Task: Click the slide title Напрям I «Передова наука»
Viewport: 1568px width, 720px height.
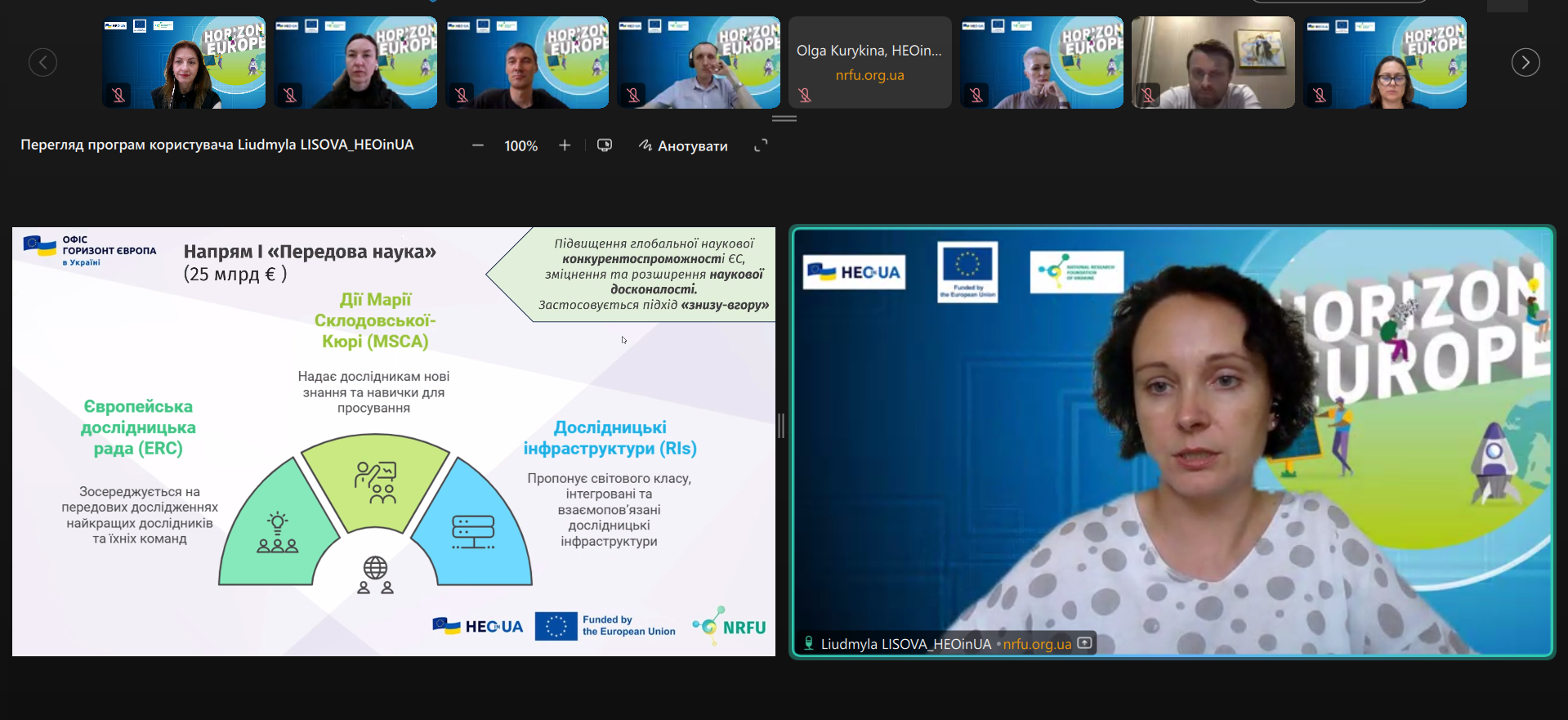Action: pos(310,252)
